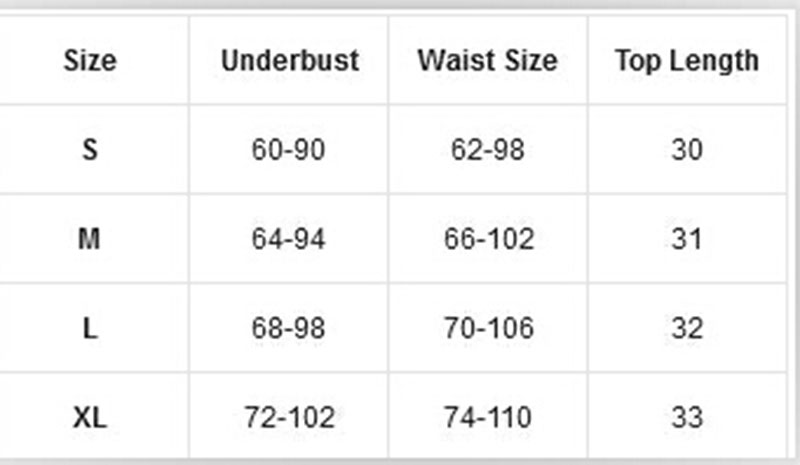Viewport: 800px width, 465px height.
Task: Click the 62-98 waist size cell
Action: coord(488,150)
